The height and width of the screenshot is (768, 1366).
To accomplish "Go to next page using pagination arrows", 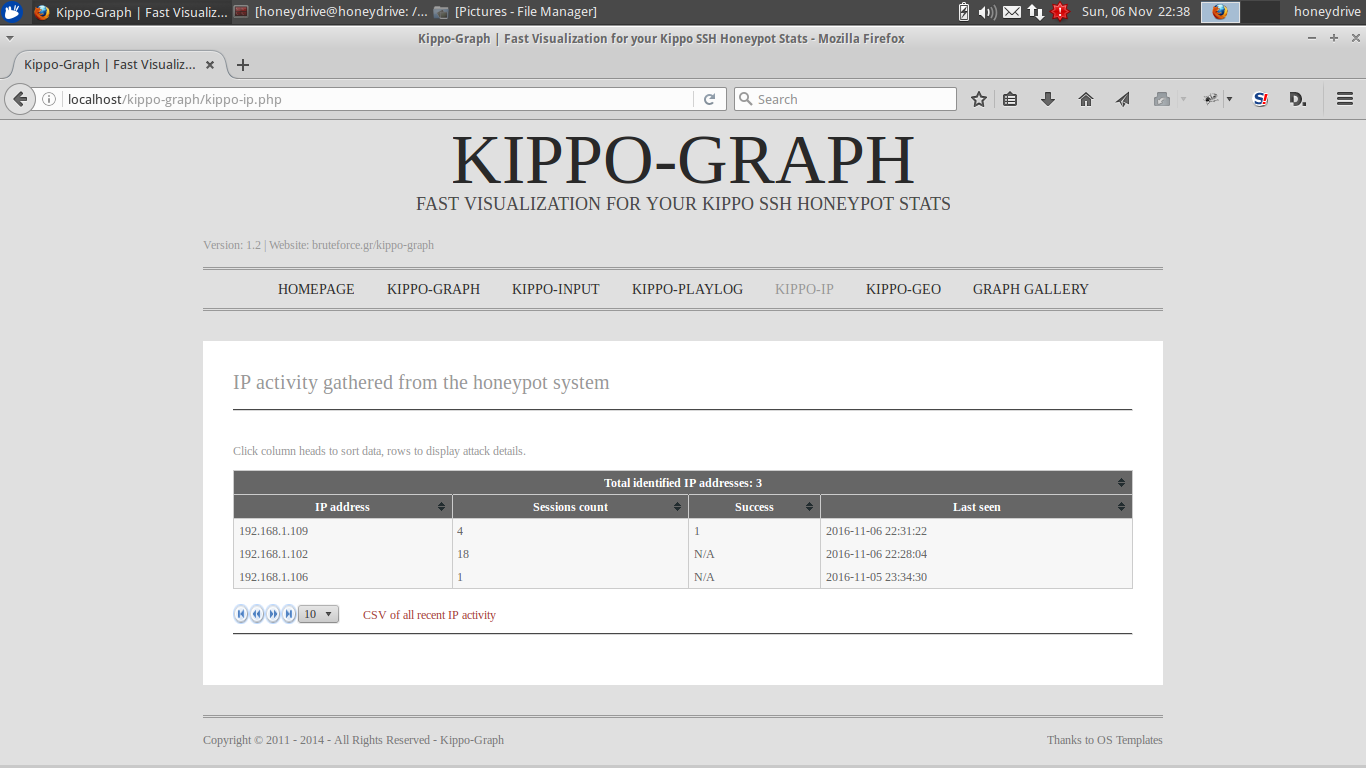I will coord(272,613).
